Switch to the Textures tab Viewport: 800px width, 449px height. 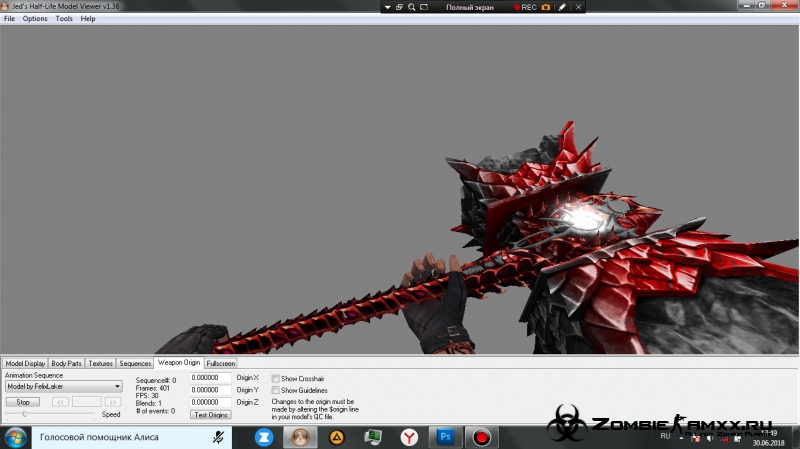tap(101, 363)
